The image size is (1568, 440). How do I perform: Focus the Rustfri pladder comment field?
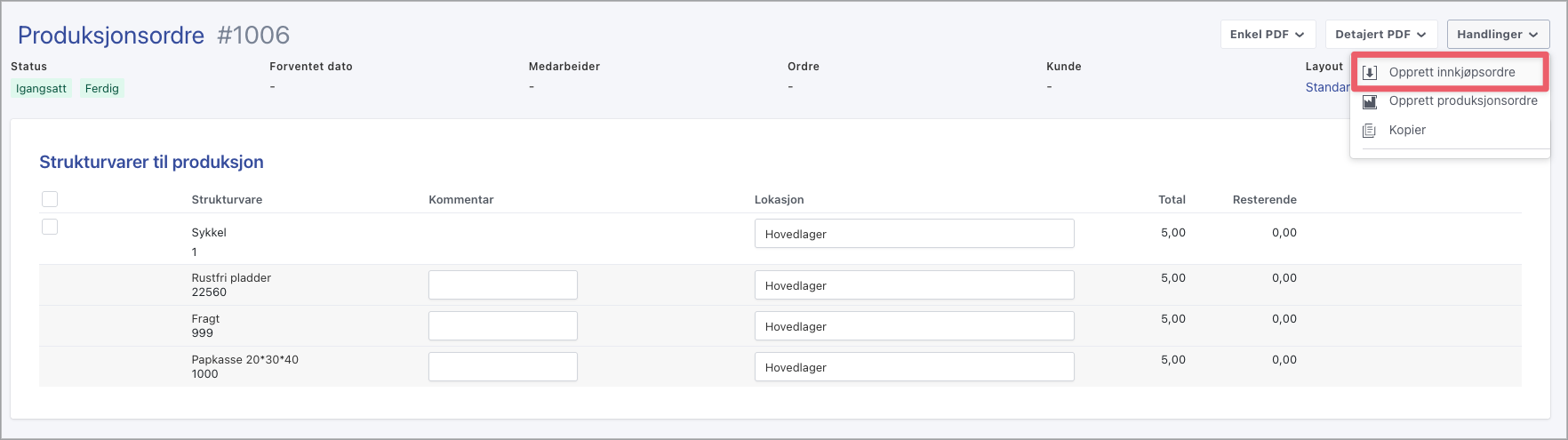(x=502, y=285)
